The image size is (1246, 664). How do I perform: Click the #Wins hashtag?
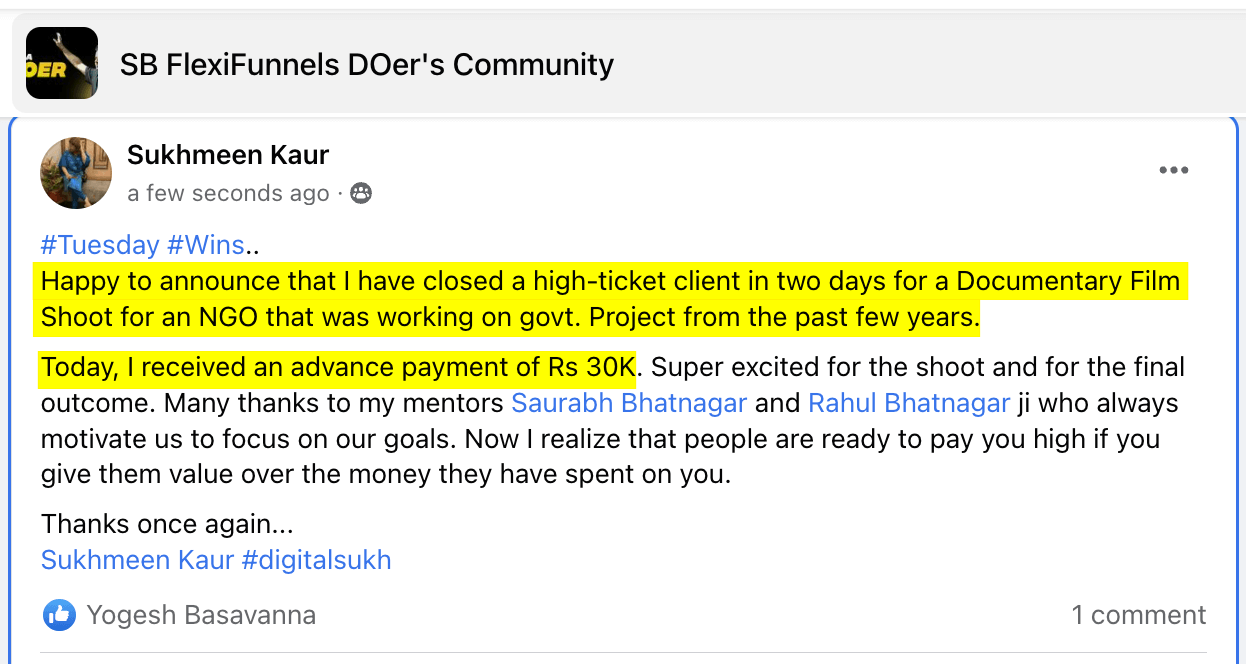(x=206, y=245)
